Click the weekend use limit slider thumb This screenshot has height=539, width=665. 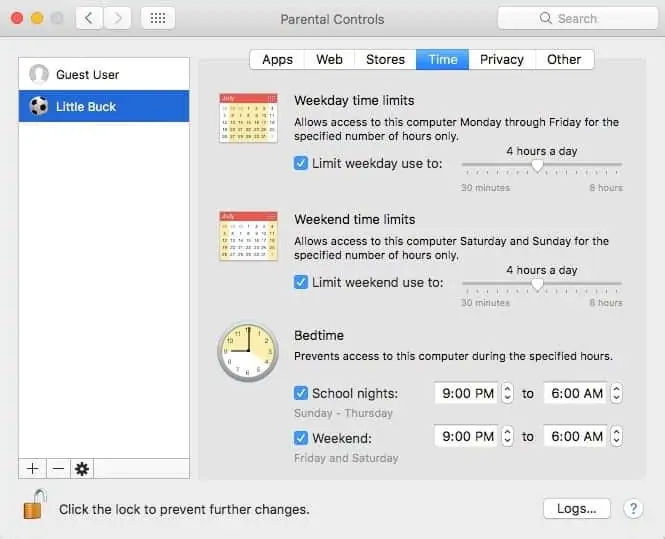tap(537, 284)
